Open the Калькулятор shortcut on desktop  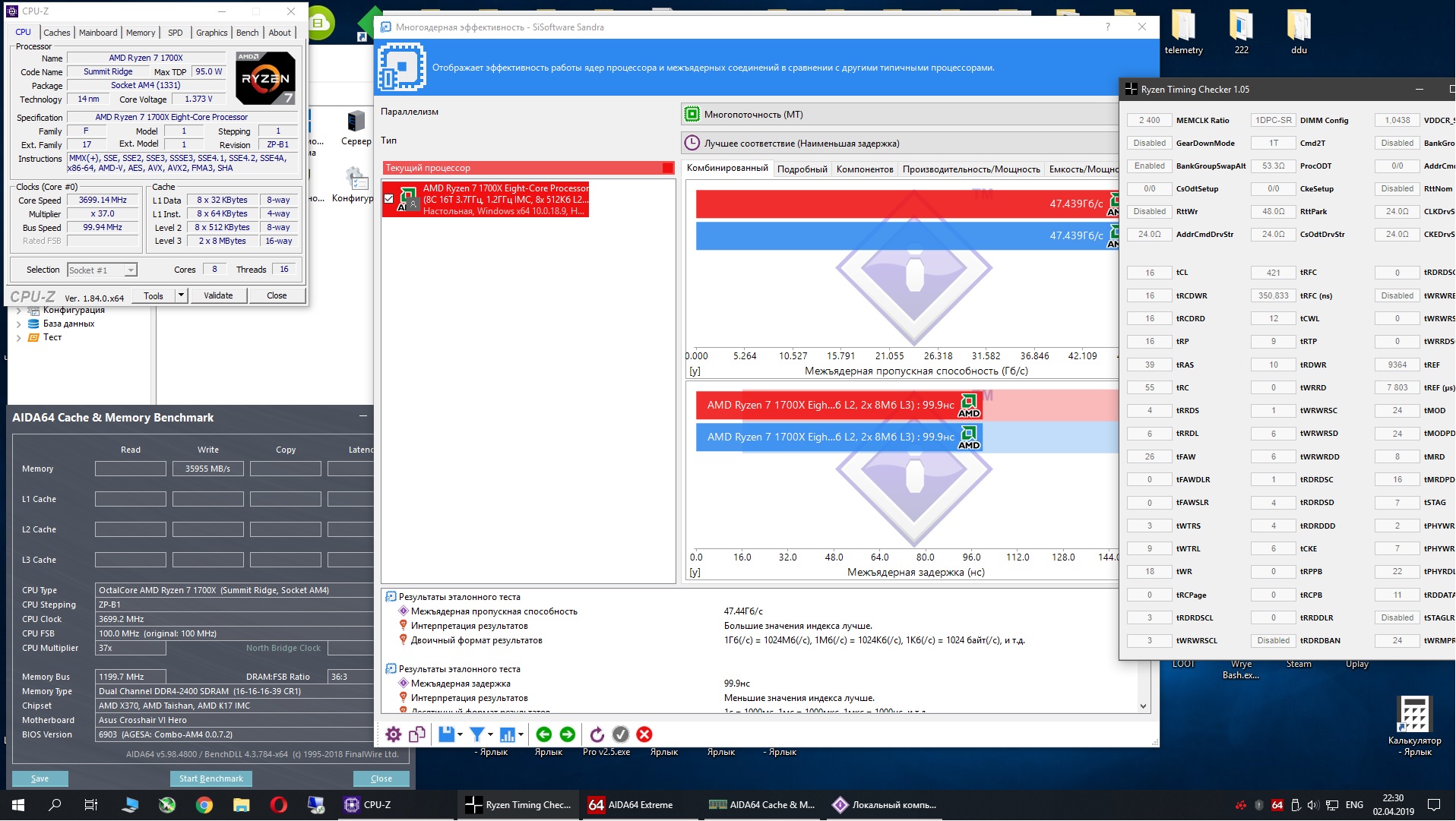(1414, 725)
